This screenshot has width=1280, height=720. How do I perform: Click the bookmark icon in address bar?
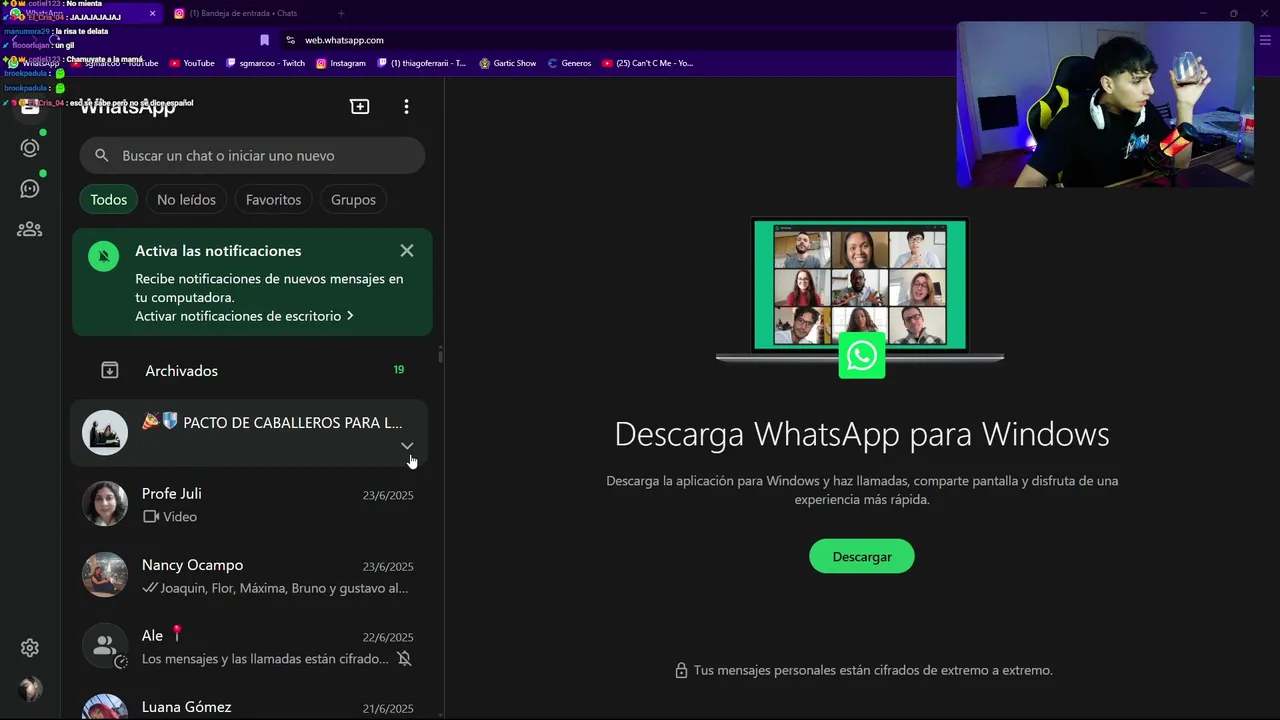click(x=264, y=40)
